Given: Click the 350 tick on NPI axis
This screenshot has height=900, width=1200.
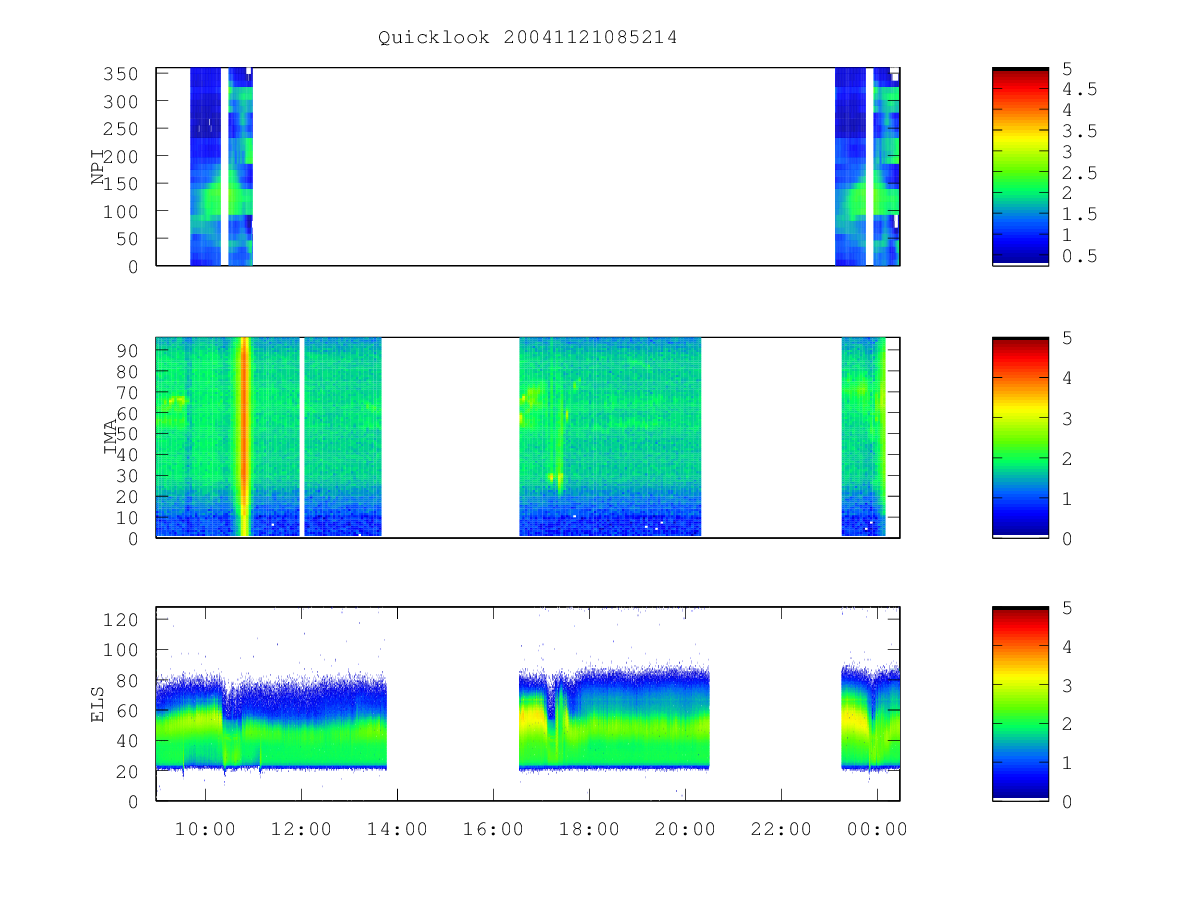Looking at the screenshot, I should pos(121,74).
